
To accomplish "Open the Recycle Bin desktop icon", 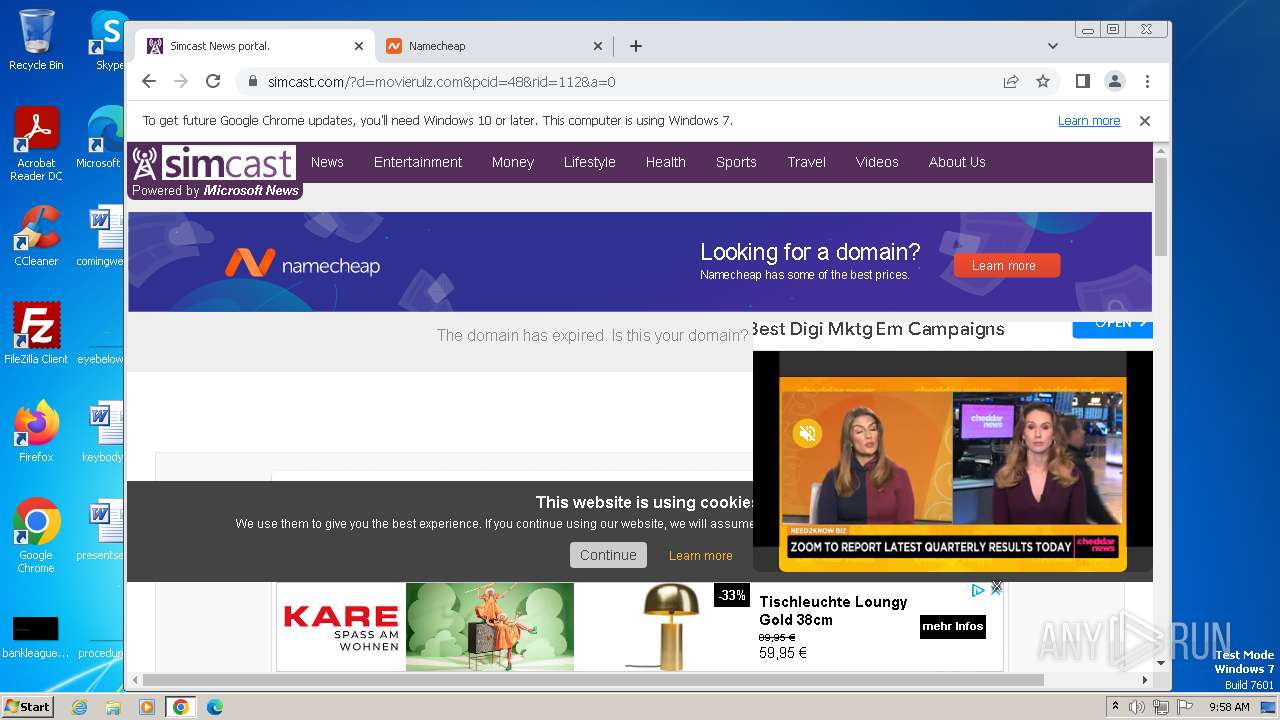I will [36, 40].
